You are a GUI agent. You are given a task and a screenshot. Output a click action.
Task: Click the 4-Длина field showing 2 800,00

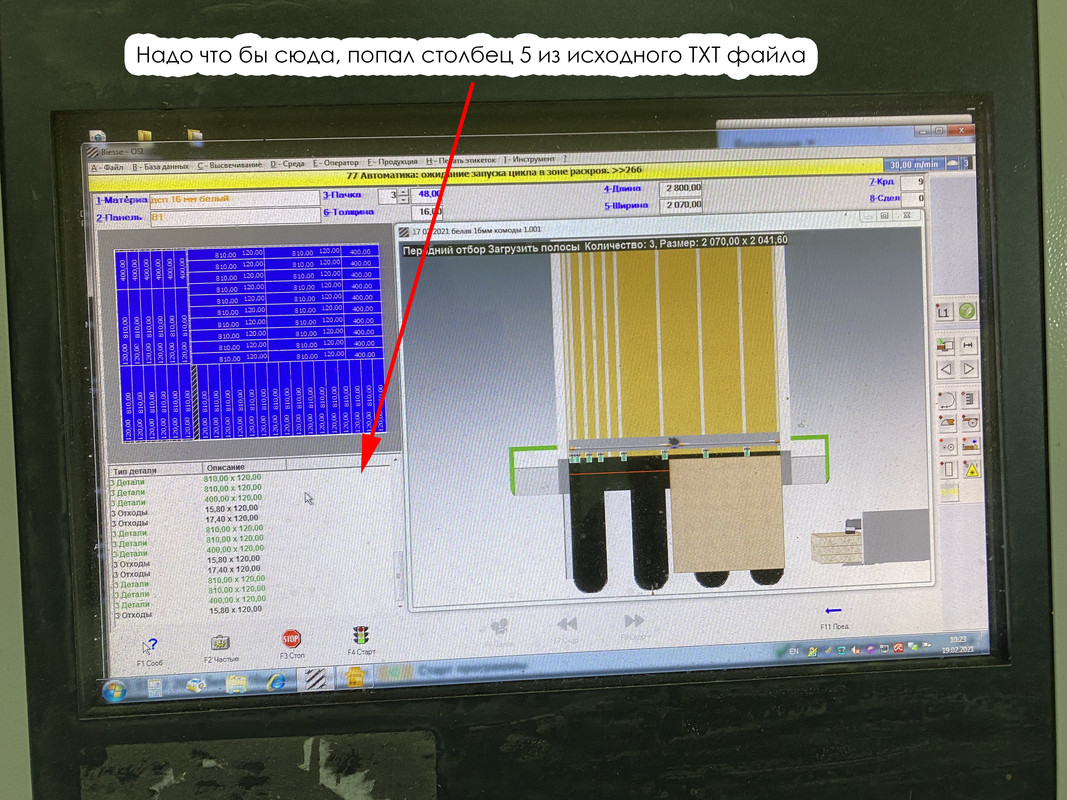[x=682, y=188]
